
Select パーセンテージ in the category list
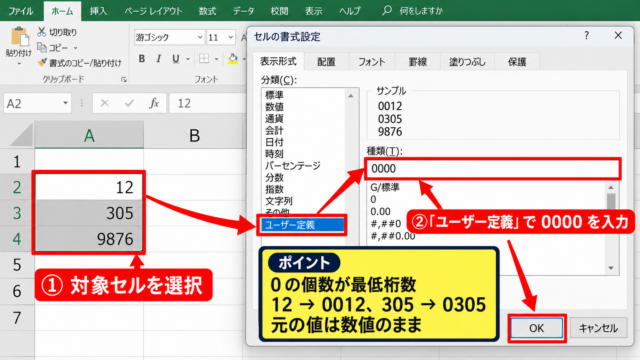pos(293,166)
